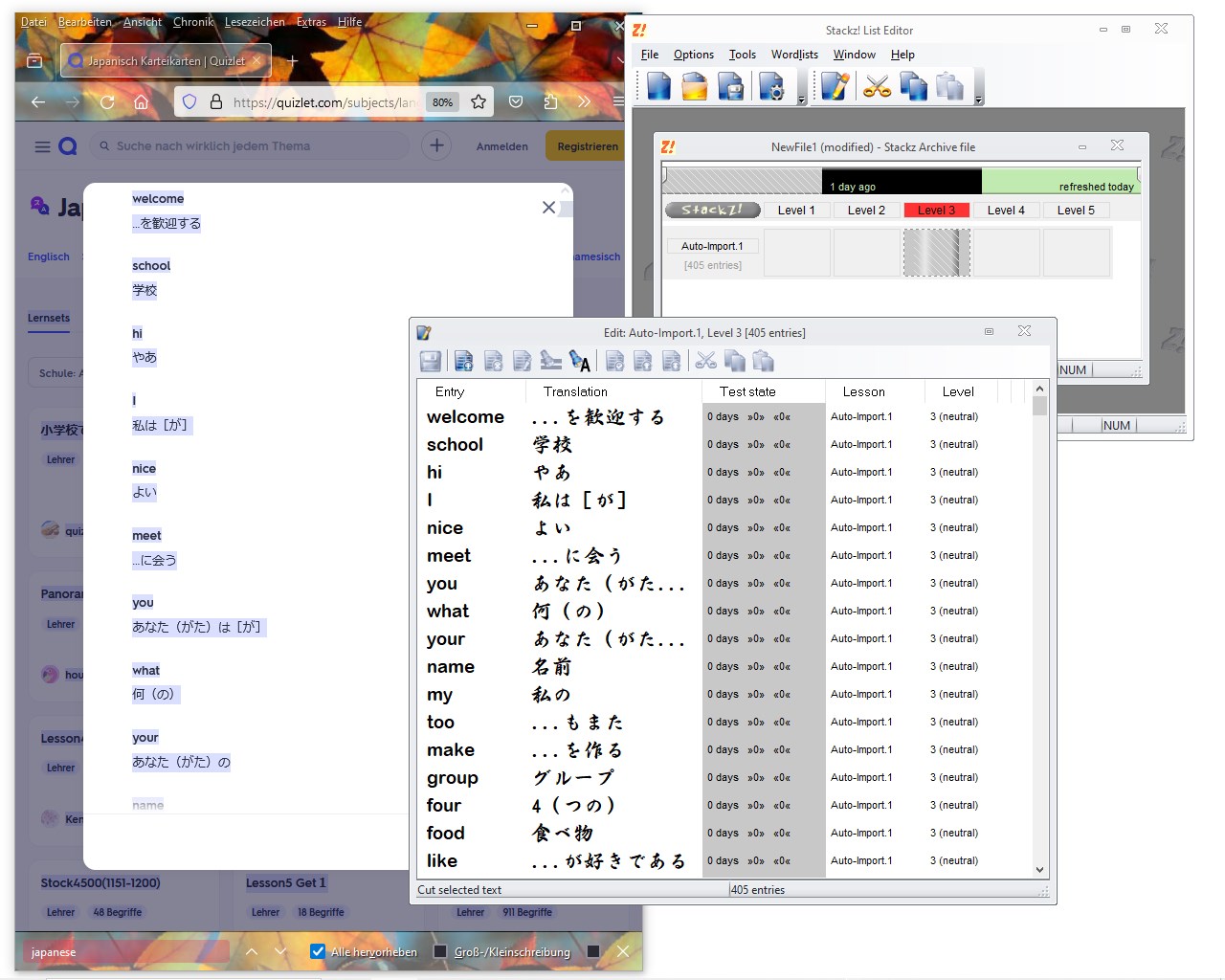
Task: Click the greyed scissors icon in Edit window toolbar
Action: coord(705,361)
